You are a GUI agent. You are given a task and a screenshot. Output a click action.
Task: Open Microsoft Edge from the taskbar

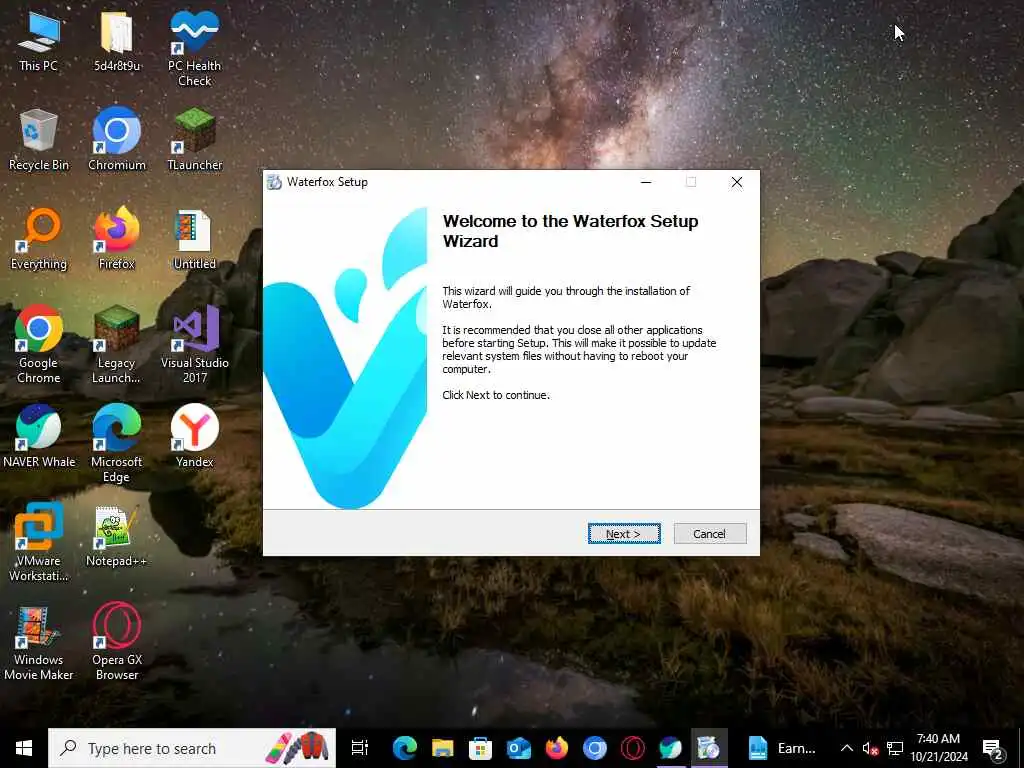coord(404,748)
